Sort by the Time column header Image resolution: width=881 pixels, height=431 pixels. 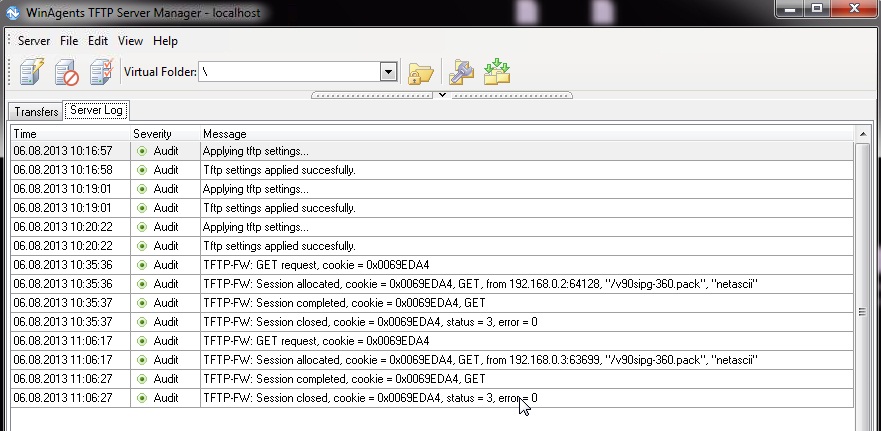[x=71, y=134]
